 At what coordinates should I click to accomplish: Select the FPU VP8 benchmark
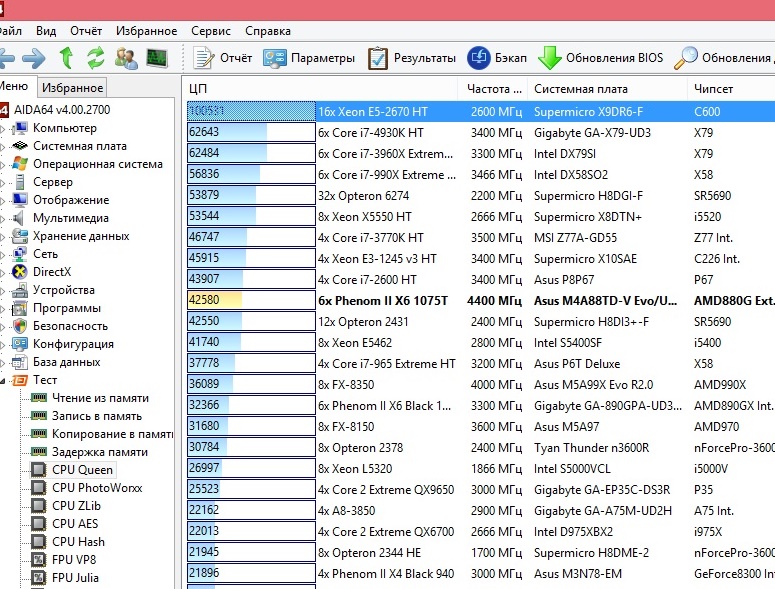[x=74, y=560]
